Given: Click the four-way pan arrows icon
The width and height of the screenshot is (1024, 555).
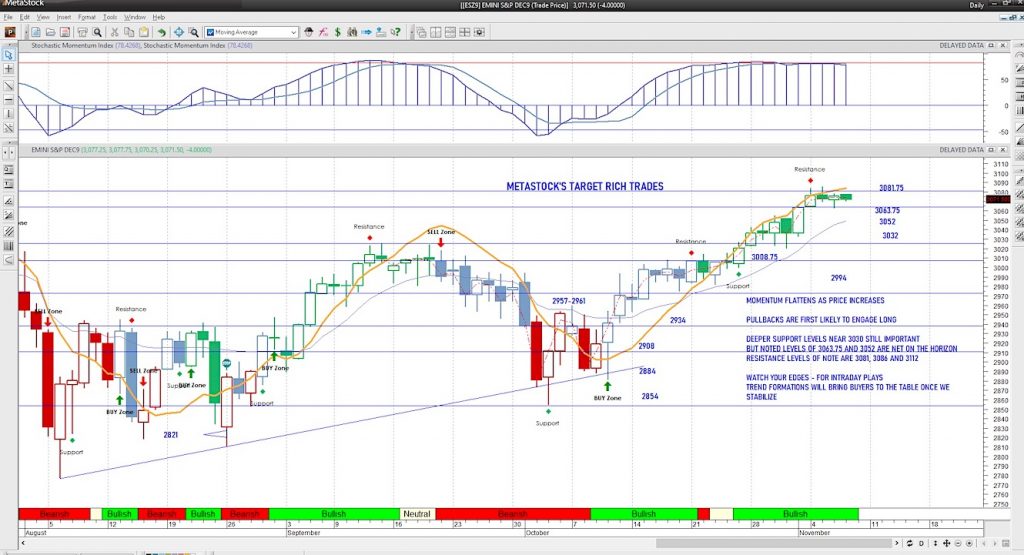Looking at the screenshot, I should click(x=947, y=543).
